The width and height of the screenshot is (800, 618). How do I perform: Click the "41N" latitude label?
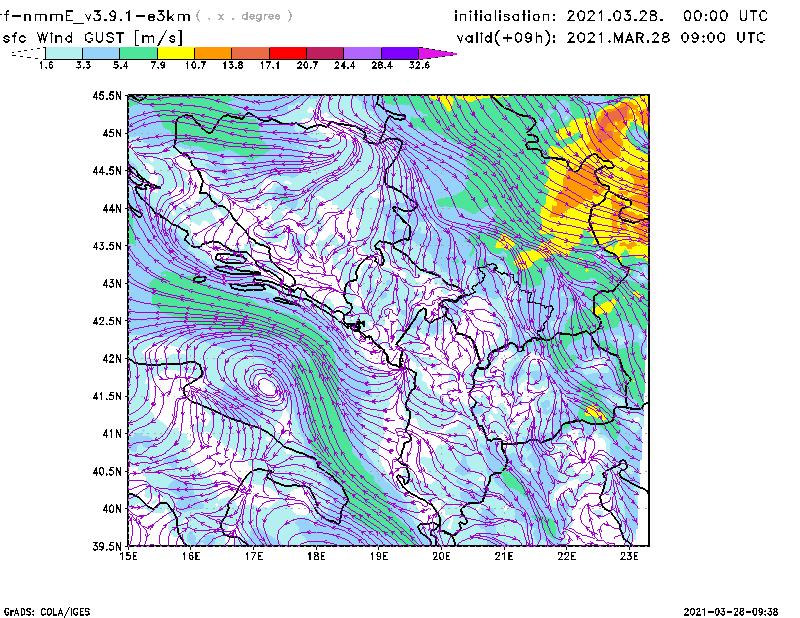(112, 434)
